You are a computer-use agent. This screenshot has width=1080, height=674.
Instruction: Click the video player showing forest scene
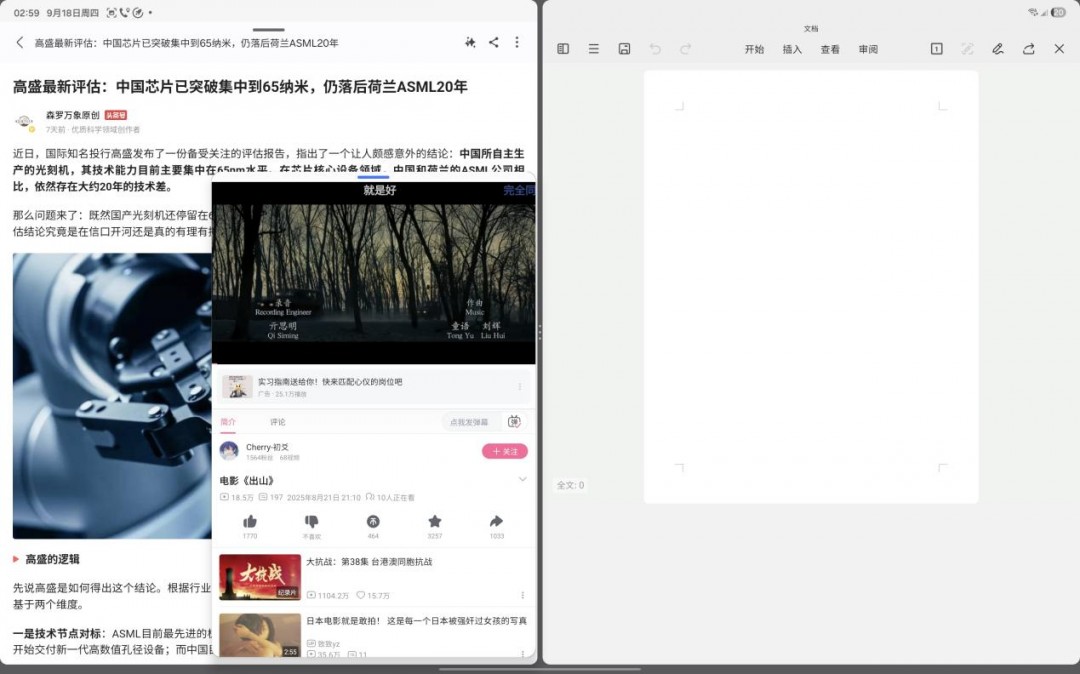click(373, 273)
